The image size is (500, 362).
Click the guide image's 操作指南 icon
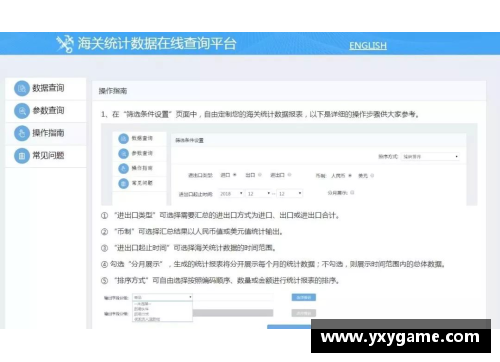pyautogui.click(x=123, y=168)
